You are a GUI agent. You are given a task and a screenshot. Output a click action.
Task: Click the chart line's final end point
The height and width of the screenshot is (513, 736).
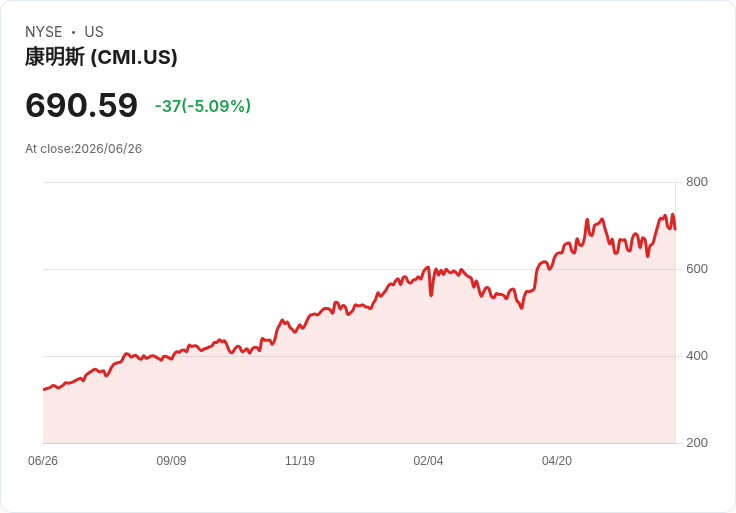tap(675, 229)
